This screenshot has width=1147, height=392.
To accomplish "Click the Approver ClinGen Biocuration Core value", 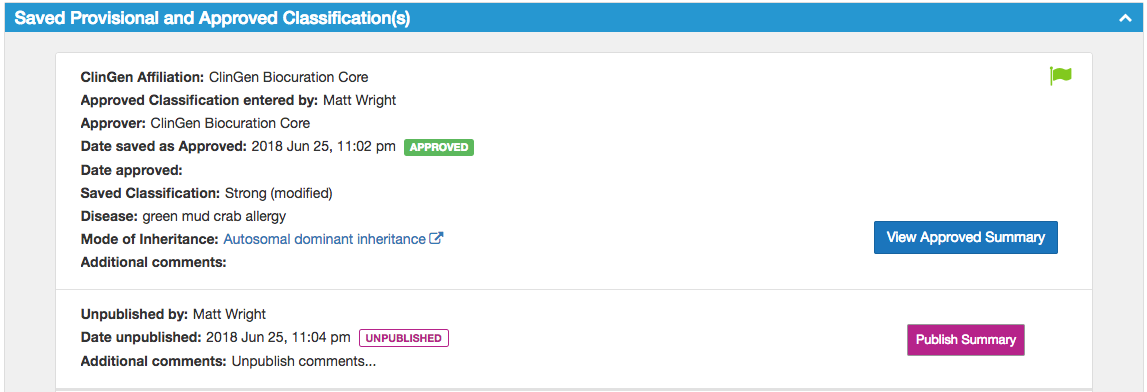I will [x=230, y=123].
